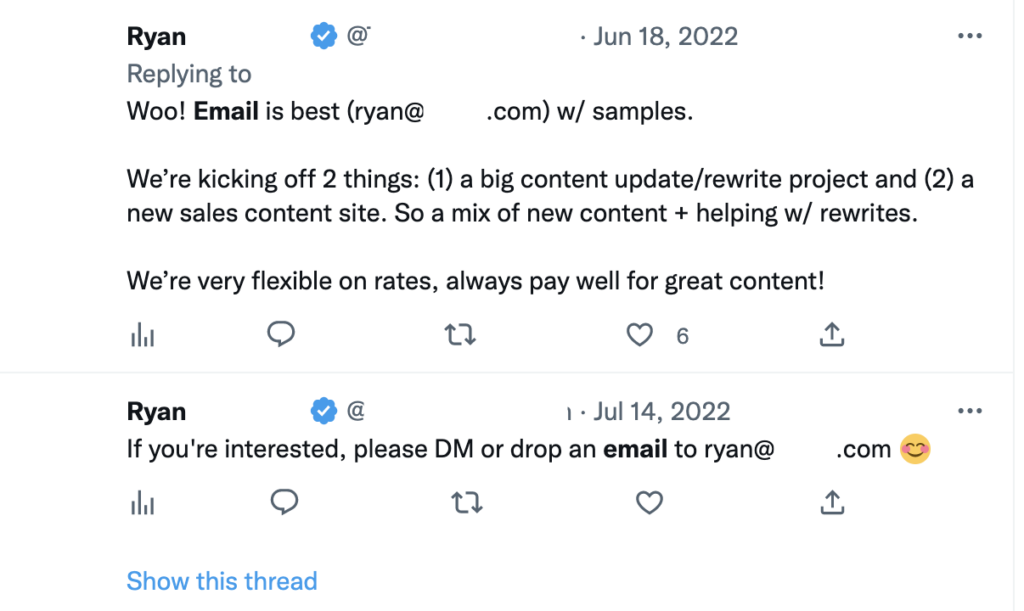Open analytics for the July 14 tweet
Screen dimensions: 1024x611
pyautogui.click(x=142, y=503)
